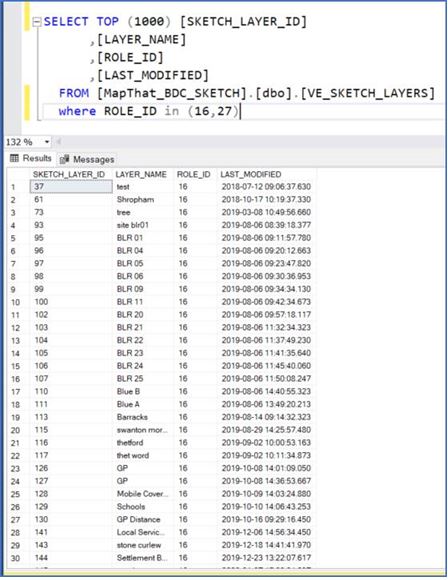Click the 'Mobile Cover...' cell
The height and width of the screenshot is (580, 448).
click(143, 494)
